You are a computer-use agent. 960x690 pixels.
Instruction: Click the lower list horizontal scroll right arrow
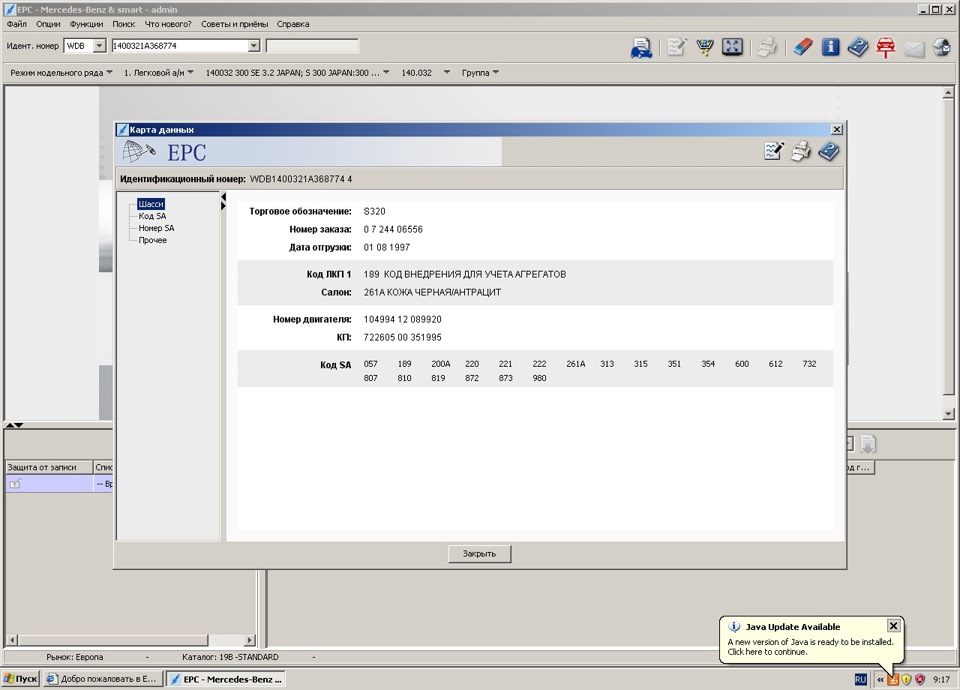(x=249, y=640)
